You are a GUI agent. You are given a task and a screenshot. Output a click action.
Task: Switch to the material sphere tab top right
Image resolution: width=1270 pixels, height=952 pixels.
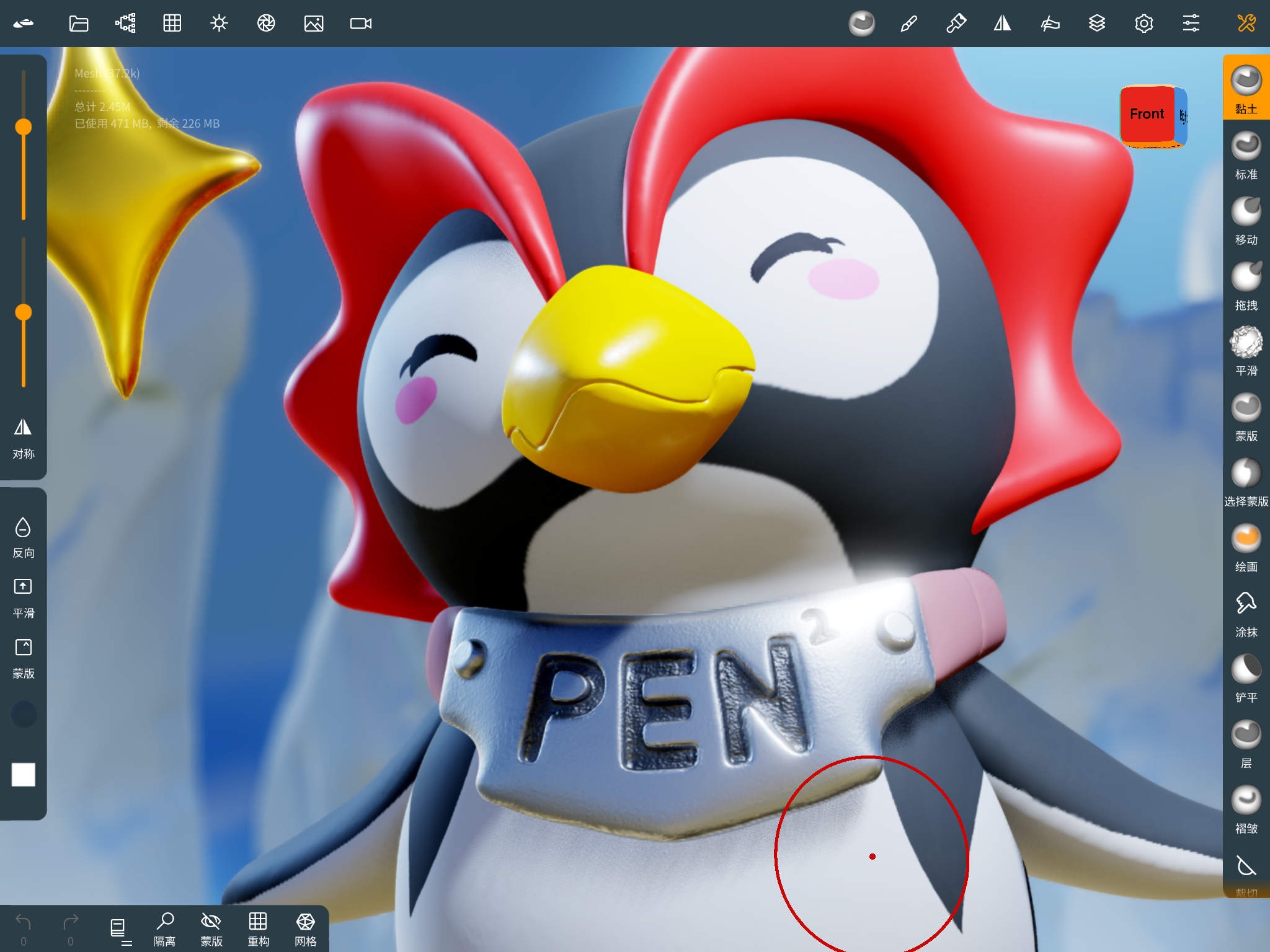pos(862,24)
